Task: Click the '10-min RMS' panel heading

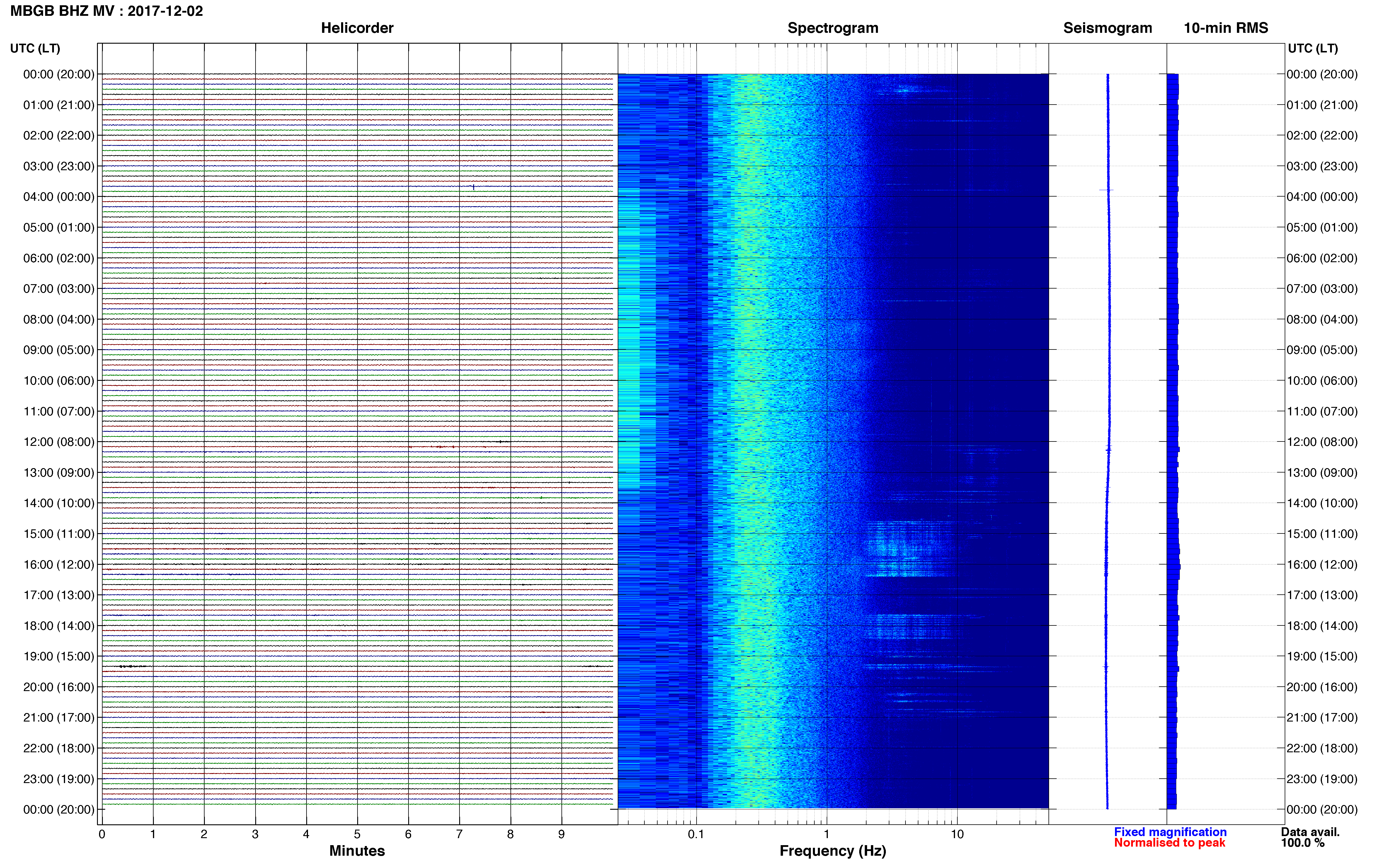Action: point(1225,28)
